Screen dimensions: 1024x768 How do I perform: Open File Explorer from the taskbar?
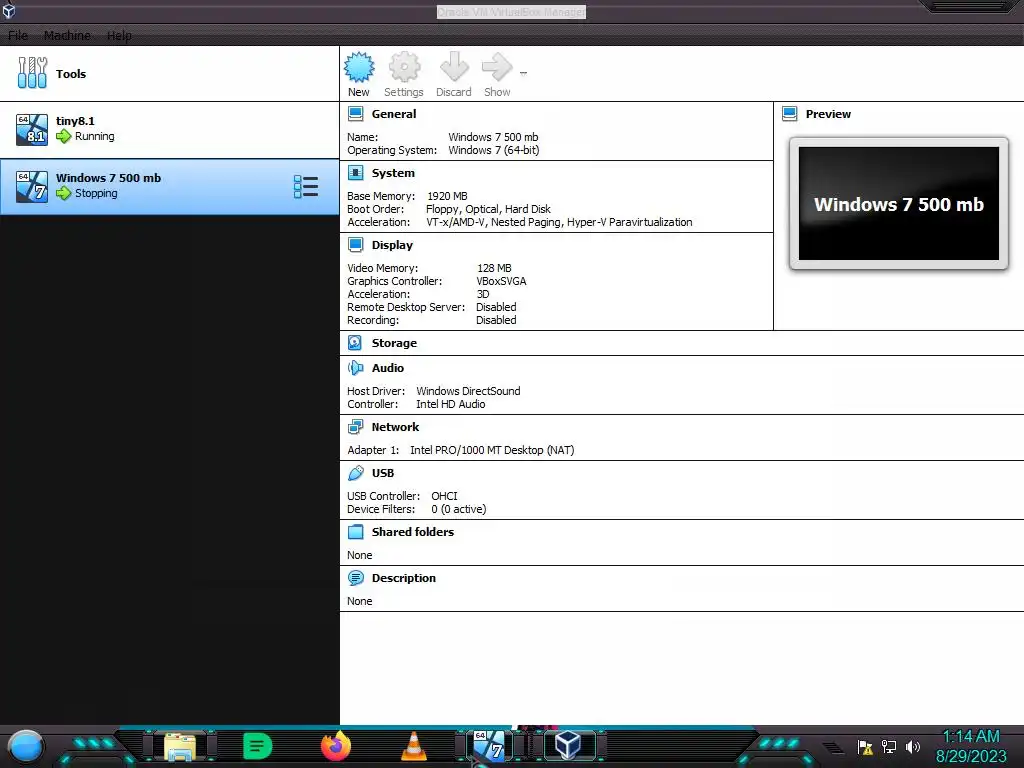tap(180, 746)
